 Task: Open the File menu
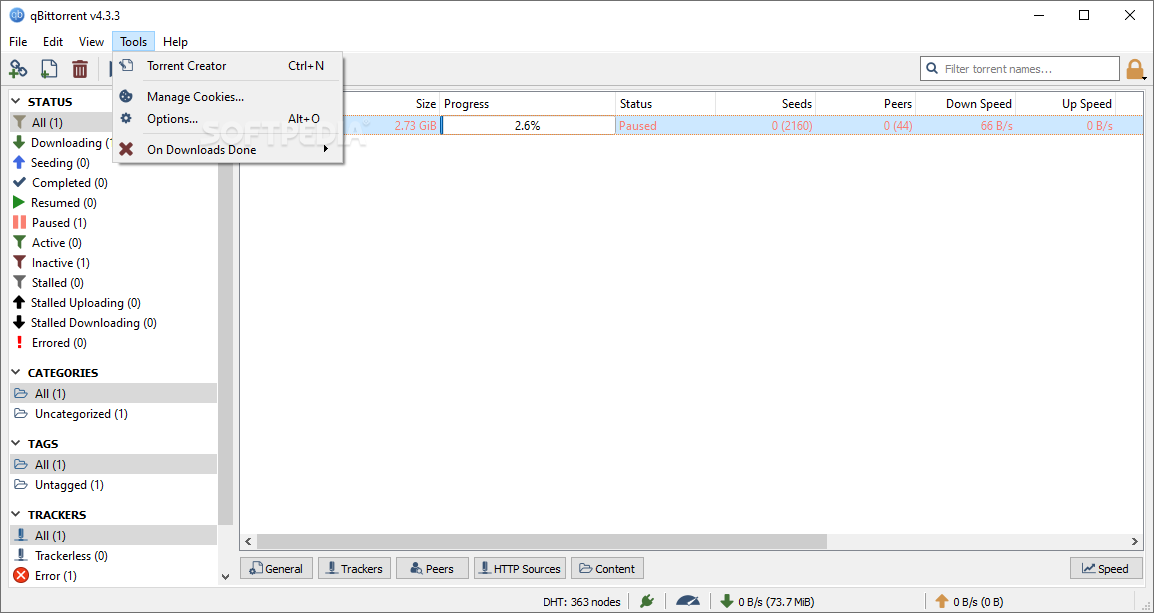tap(18, 42)
